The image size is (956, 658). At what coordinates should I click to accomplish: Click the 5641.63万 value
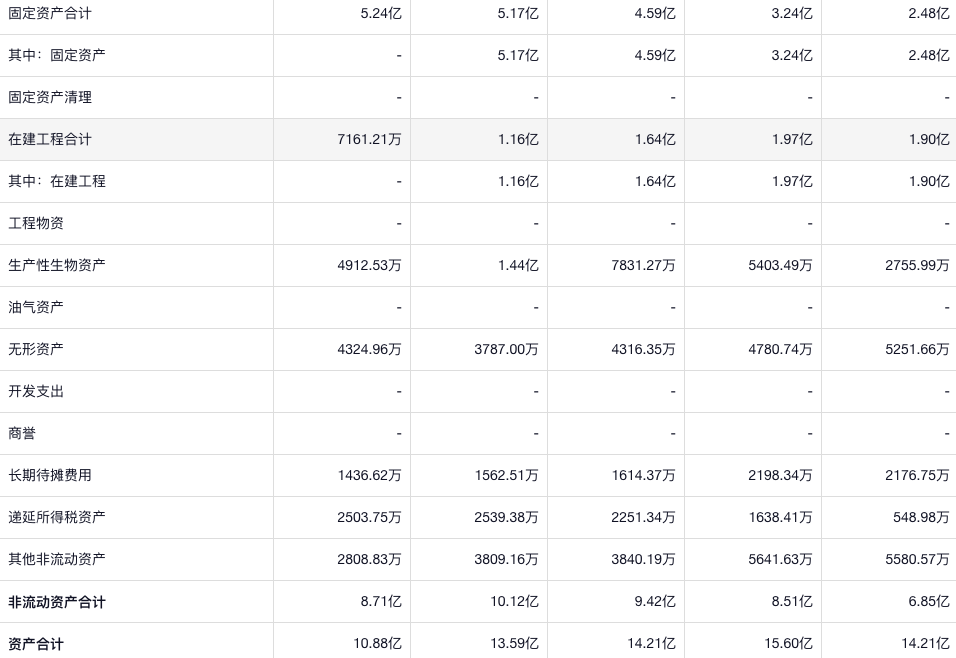[x=780, y=559]
